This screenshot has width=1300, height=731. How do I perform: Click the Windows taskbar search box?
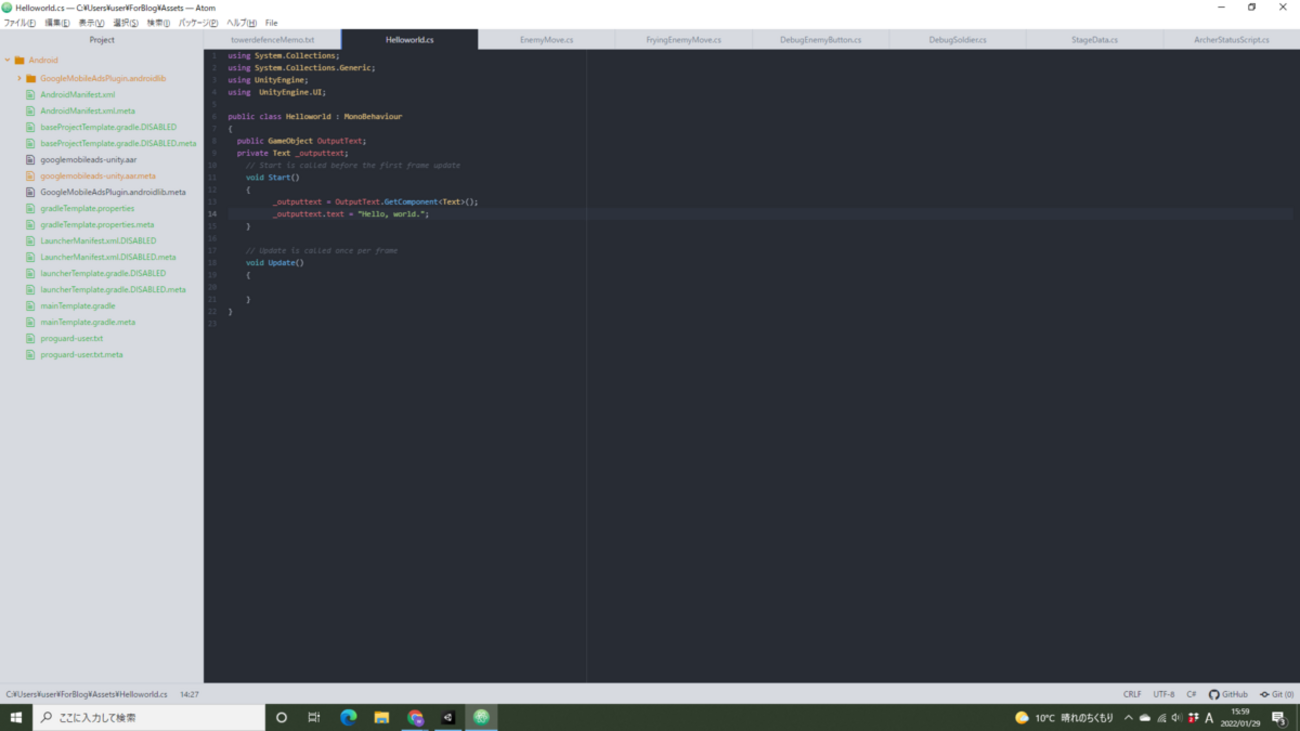tap(150, 717)
